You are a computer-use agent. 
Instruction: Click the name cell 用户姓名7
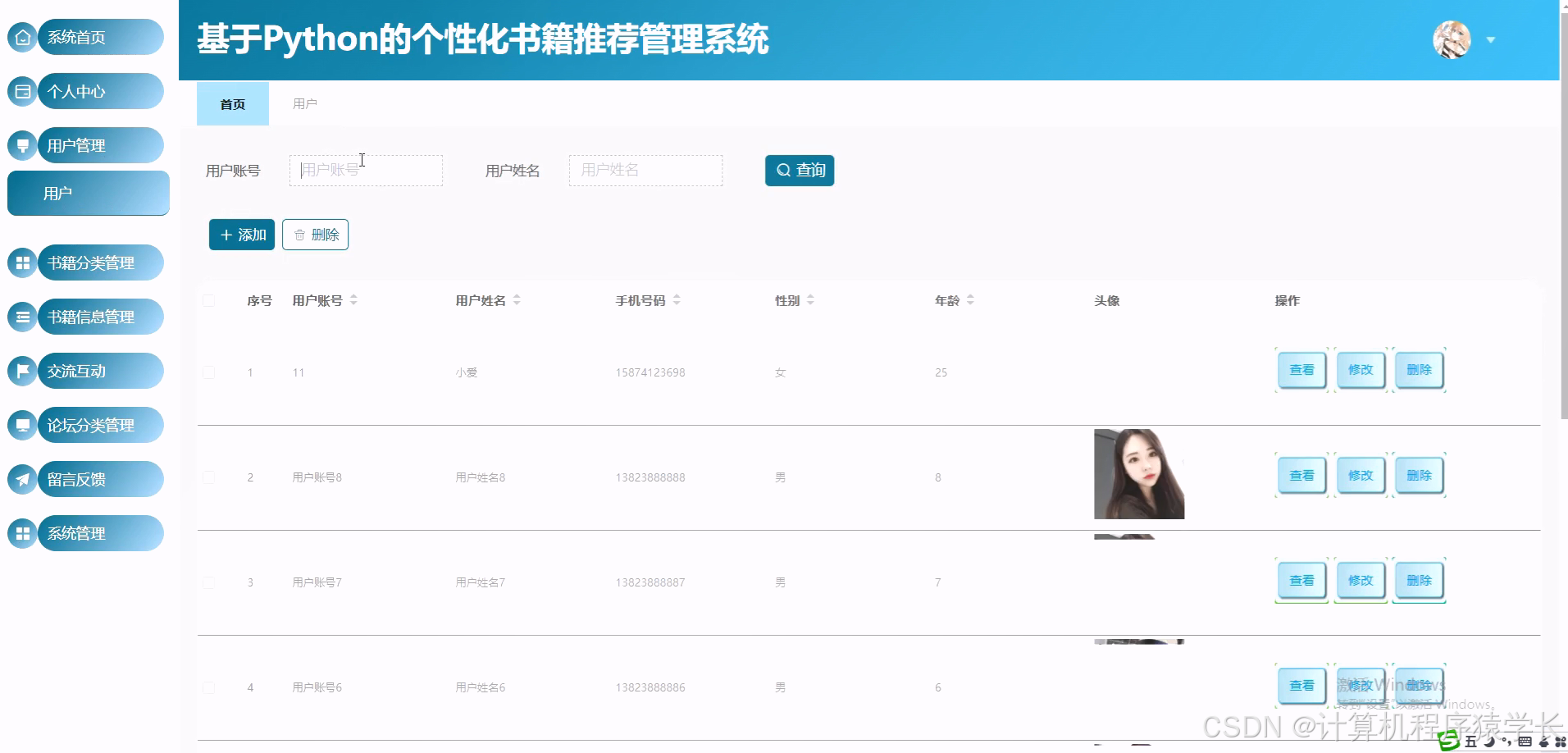481,582
